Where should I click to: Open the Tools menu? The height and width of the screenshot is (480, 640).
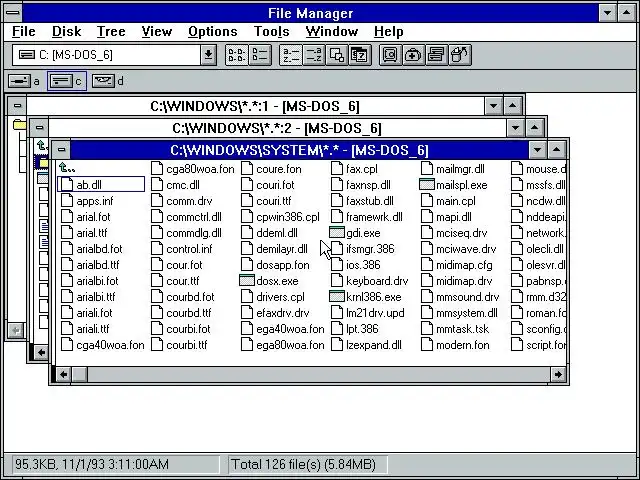[271, 31]
